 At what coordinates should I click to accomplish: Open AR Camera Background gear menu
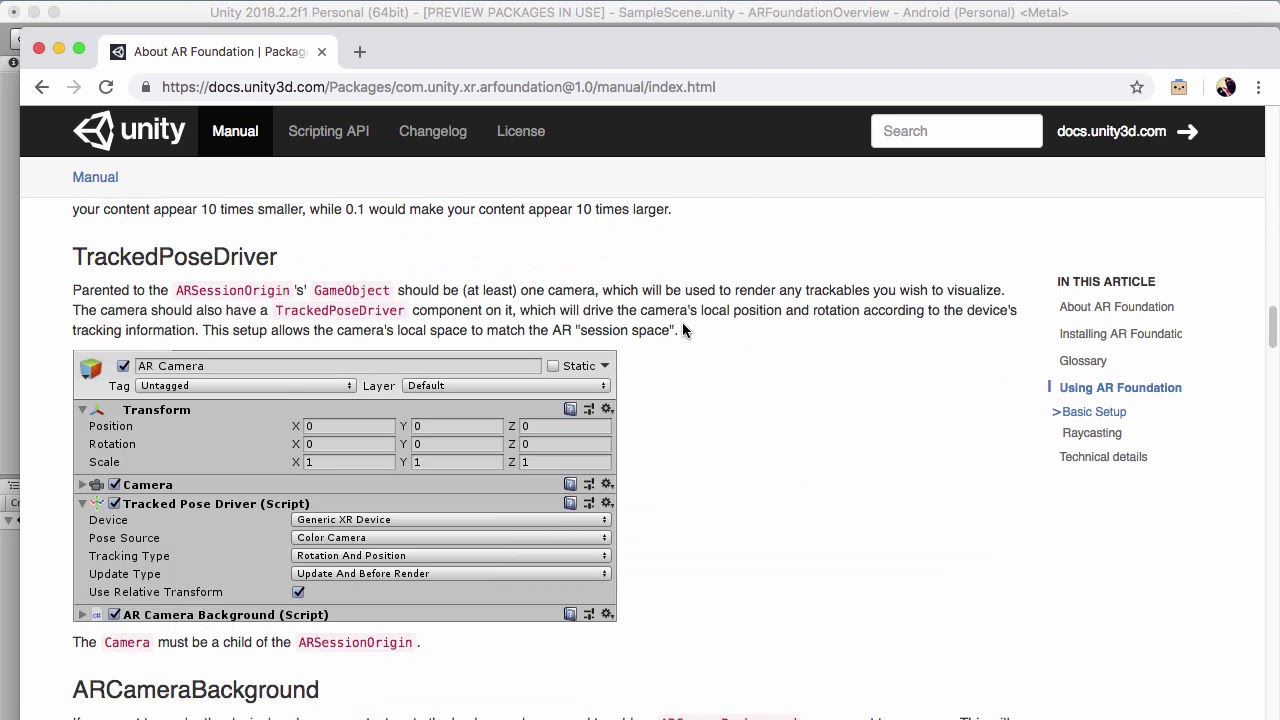606,614
